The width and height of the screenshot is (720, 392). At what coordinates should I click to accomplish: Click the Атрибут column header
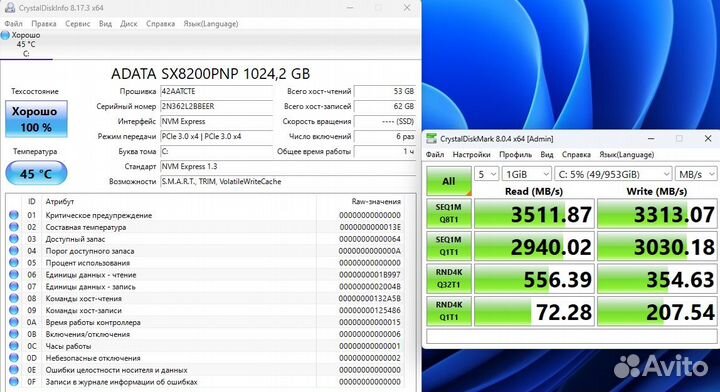pyautogui.click(x=60, y=202)
